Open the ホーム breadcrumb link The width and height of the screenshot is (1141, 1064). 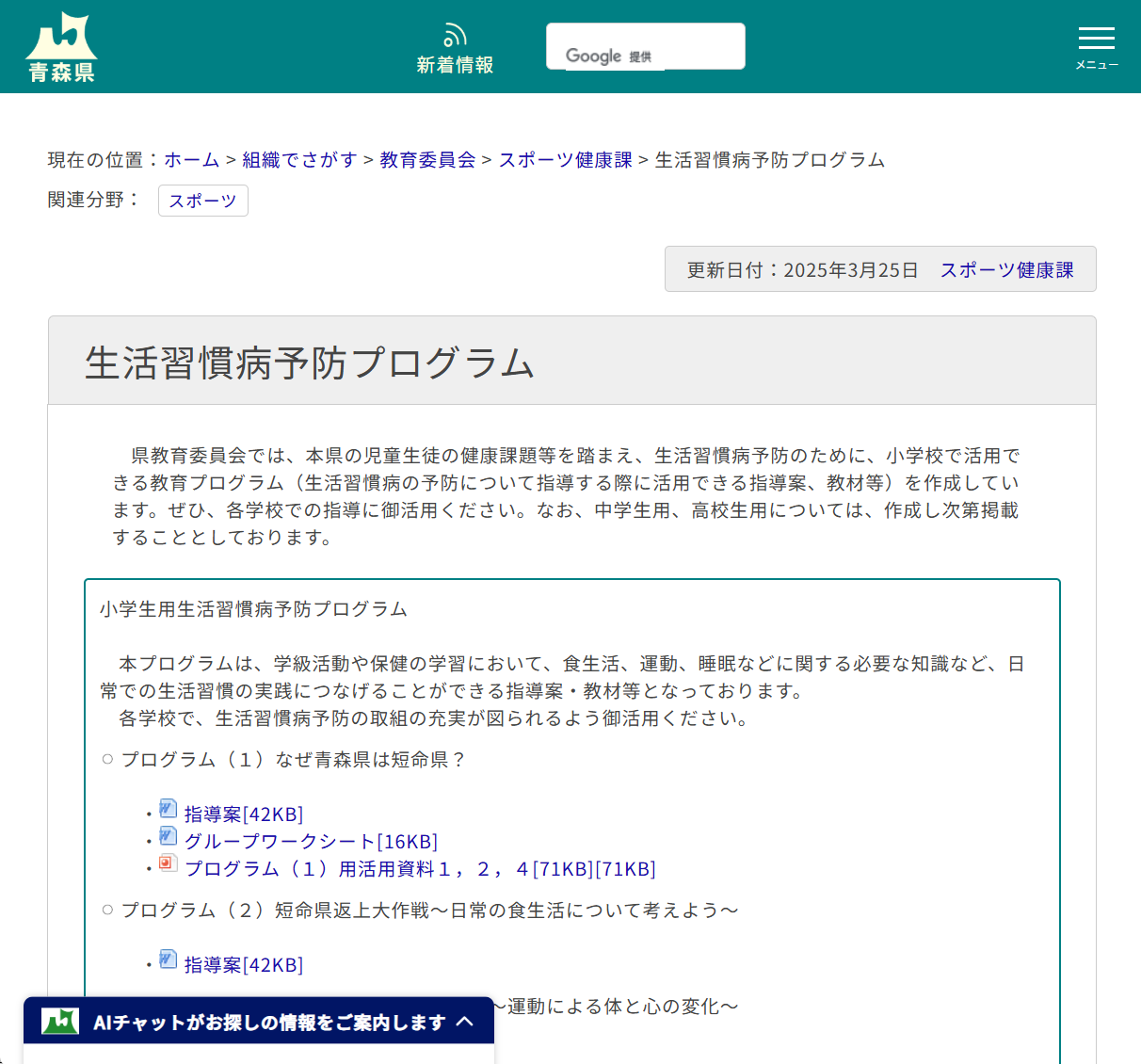pos(191,160)
